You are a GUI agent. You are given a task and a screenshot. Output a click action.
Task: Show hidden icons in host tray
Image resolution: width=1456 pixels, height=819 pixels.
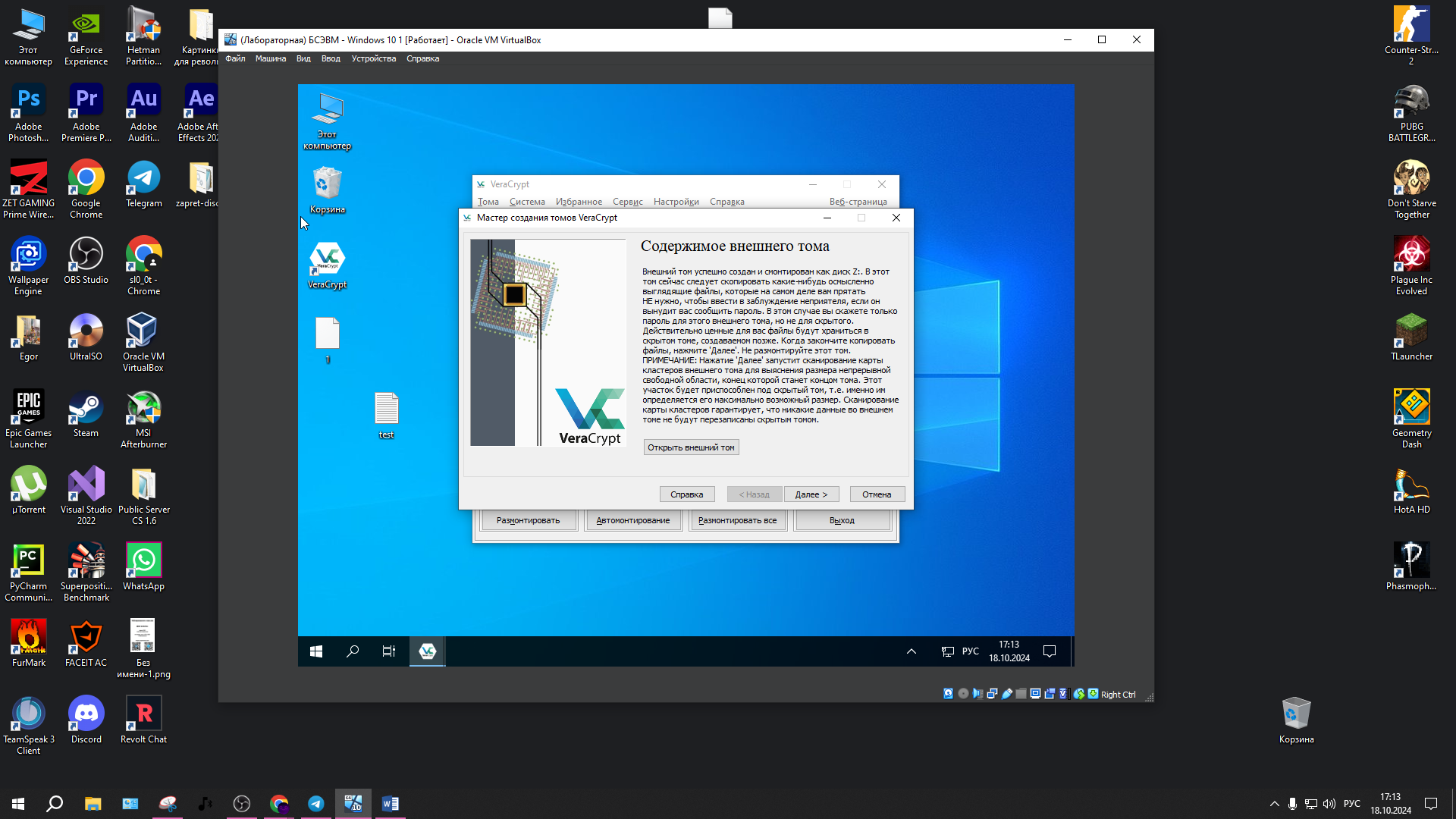(x=1274, y=804)
